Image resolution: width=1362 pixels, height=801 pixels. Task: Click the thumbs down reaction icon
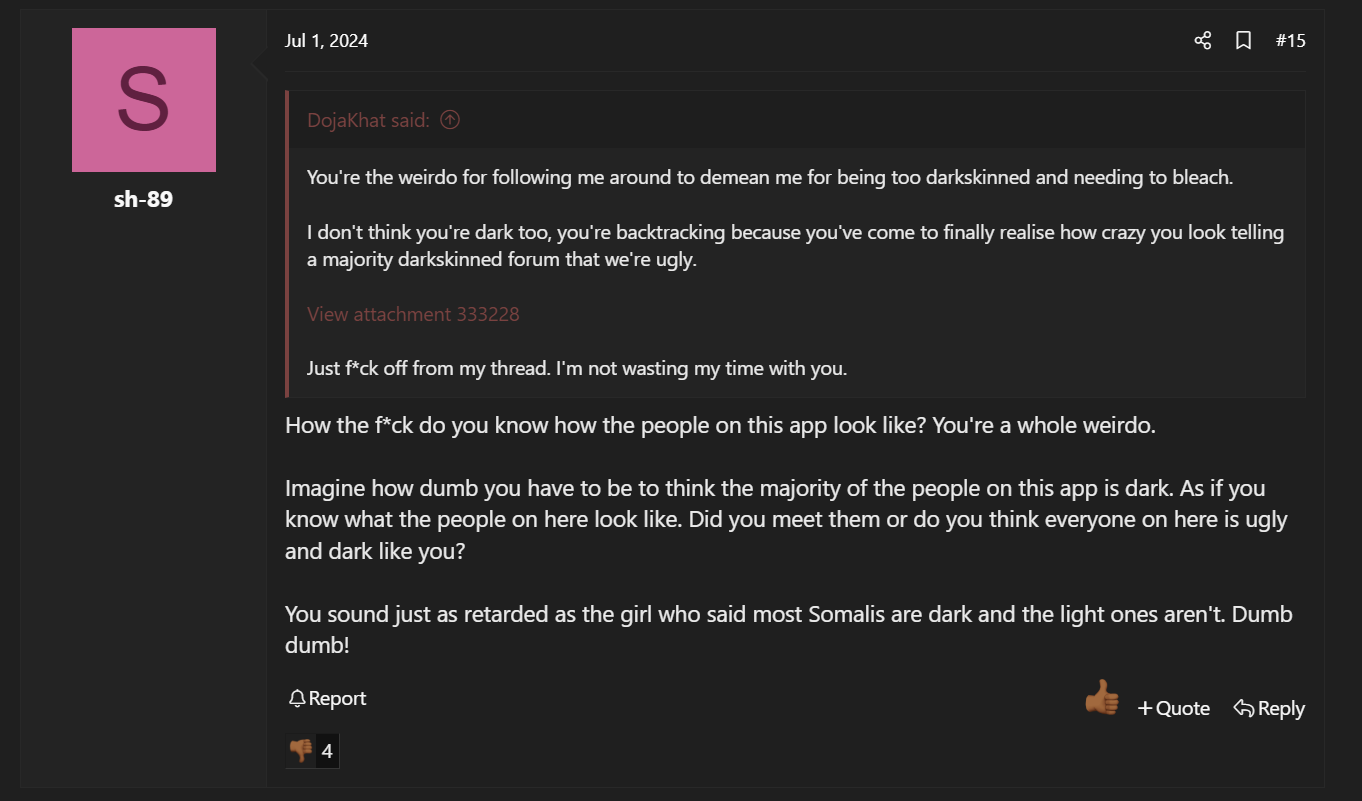[x=300, y=750]
